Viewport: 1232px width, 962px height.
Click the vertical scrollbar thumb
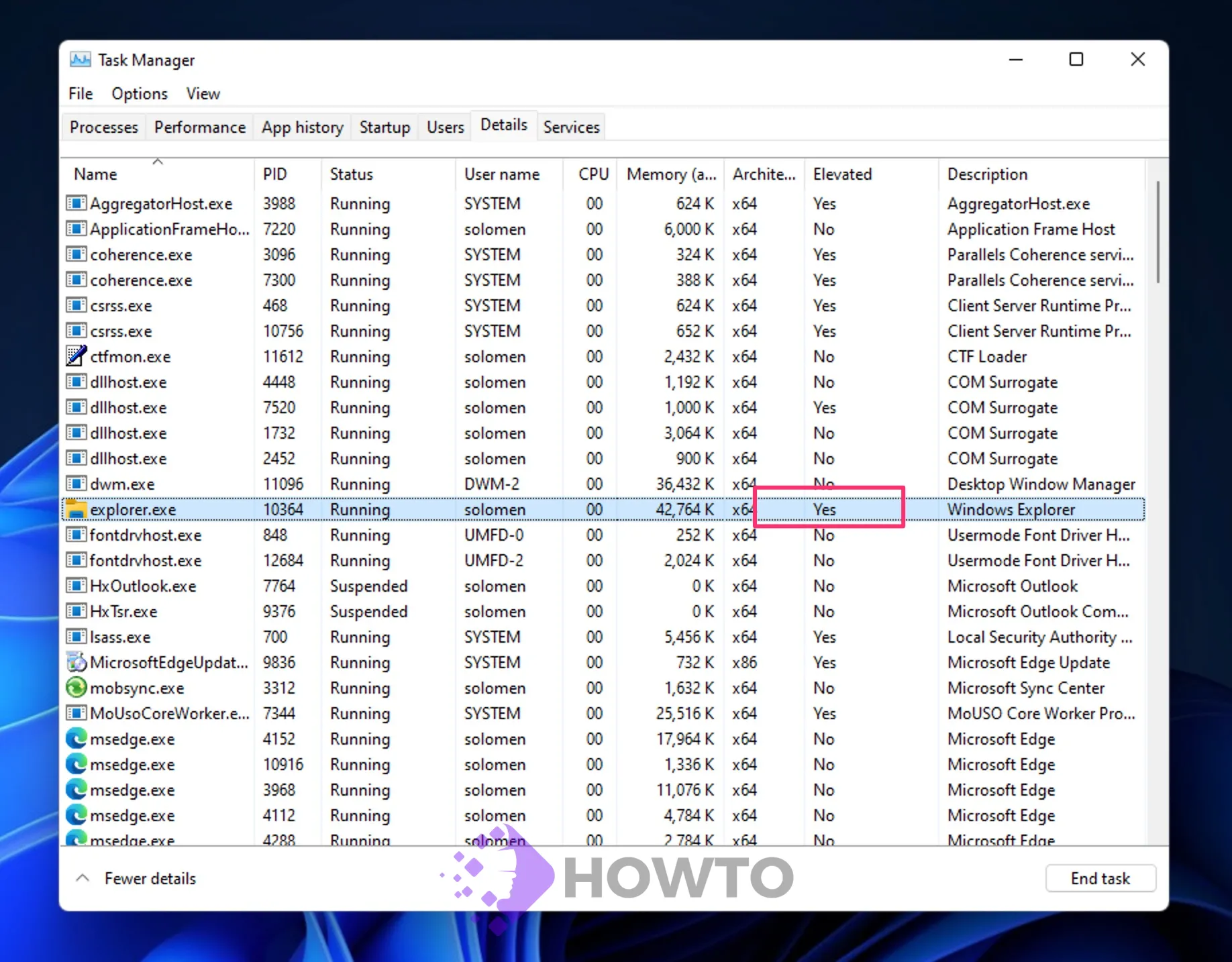pyautogui.click(x=1158, y=231)
